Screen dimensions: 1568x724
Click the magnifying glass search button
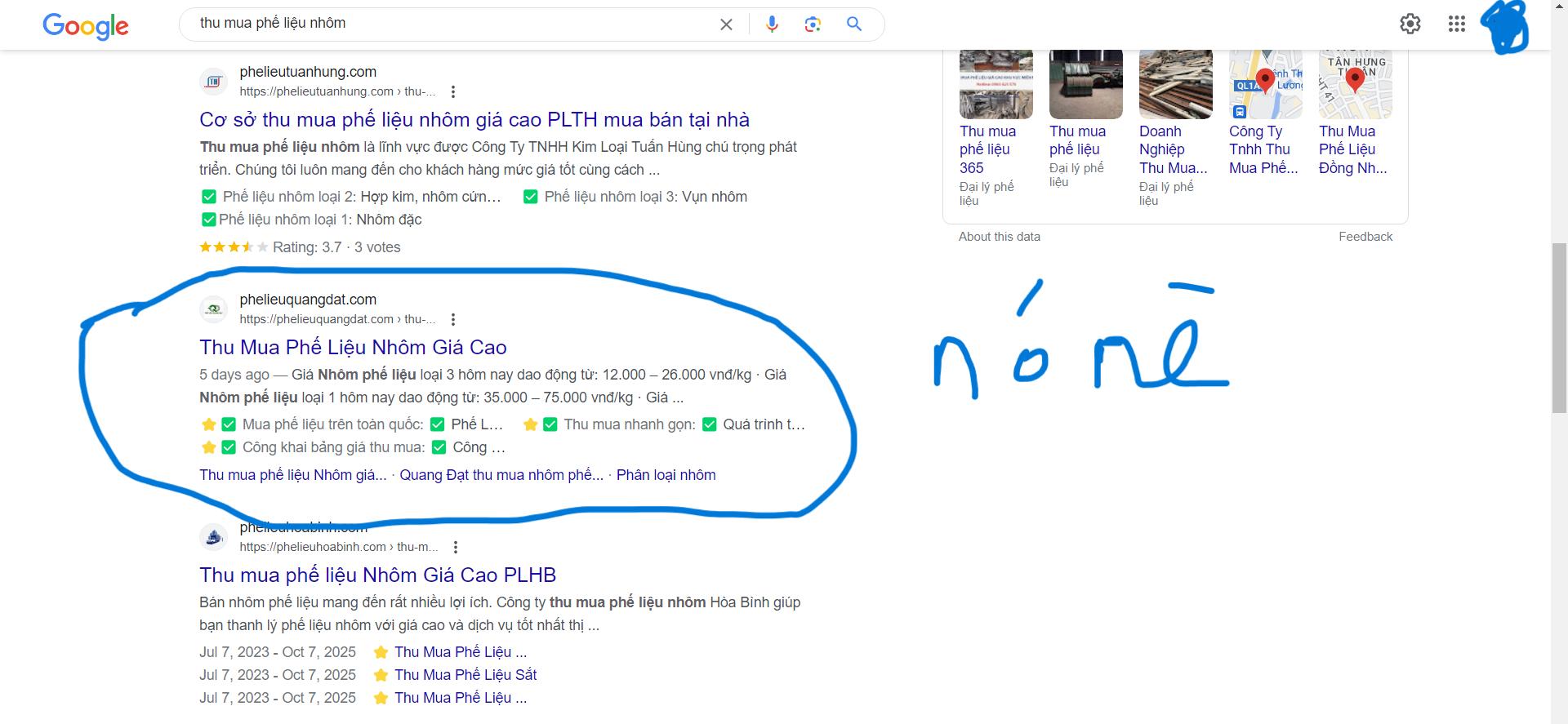(854, 24)
